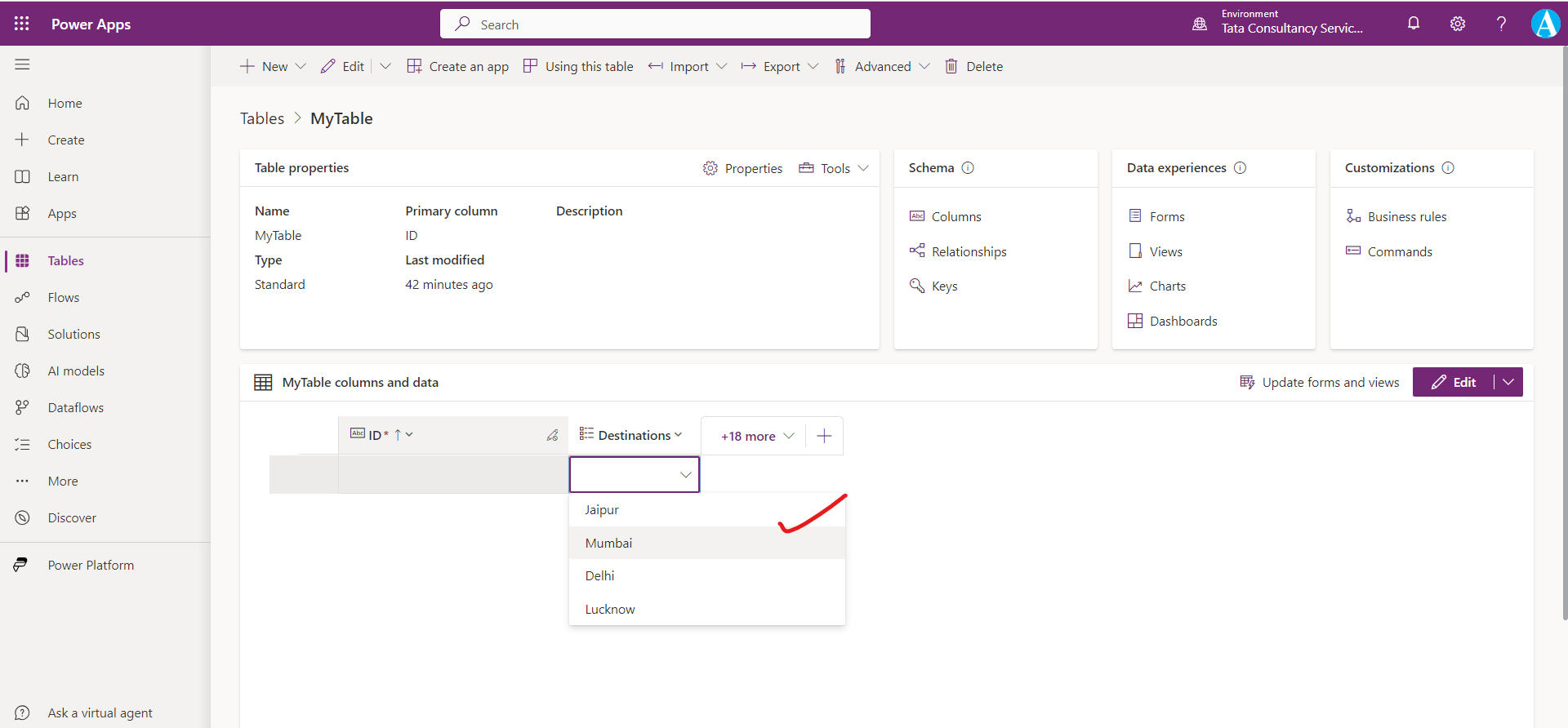Click the Tables breadcrumb link
Image resolution: width=1568 pixels, height=728 pixels.
[262, 118]
